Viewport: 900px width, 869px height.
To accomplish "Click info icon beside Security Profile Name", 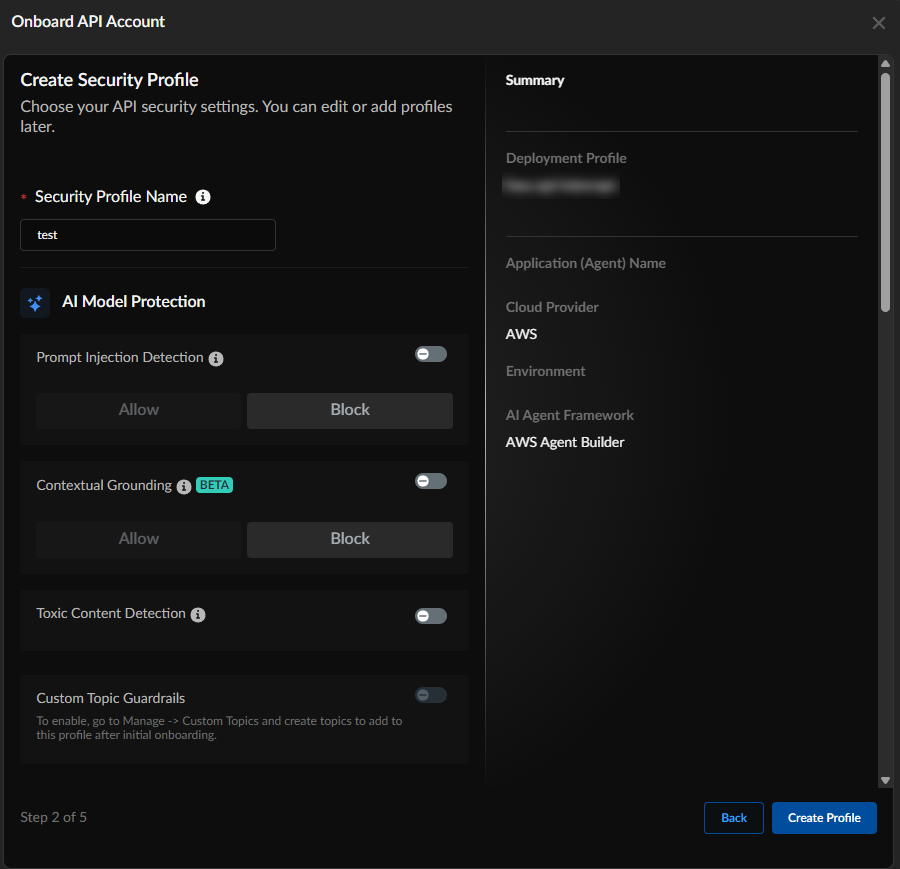I will [203, 197].
